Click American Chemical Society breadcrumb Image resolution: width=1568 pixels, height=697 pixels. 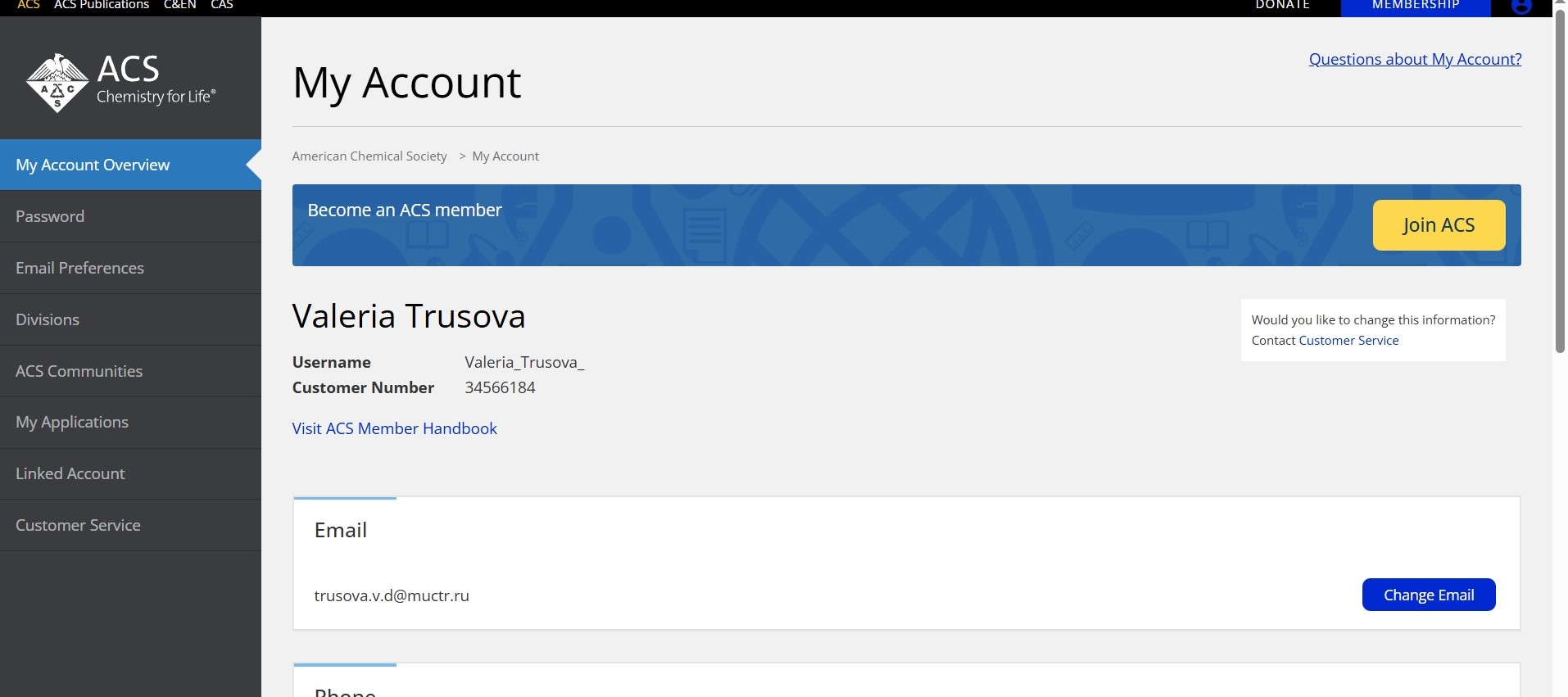tap(369, 156)
